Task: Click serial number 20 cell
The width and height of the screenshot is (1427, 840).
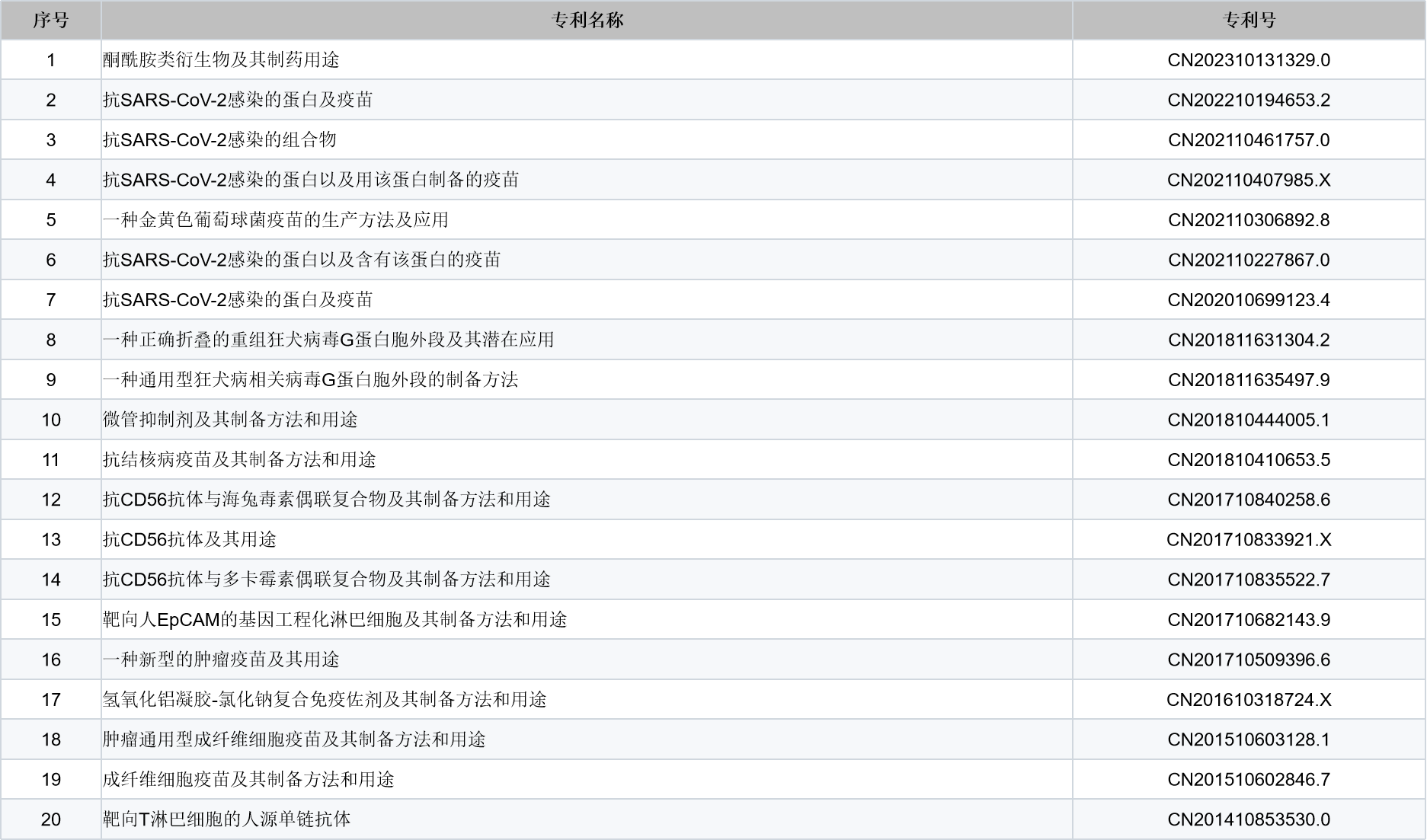Action: click(51, 819)
